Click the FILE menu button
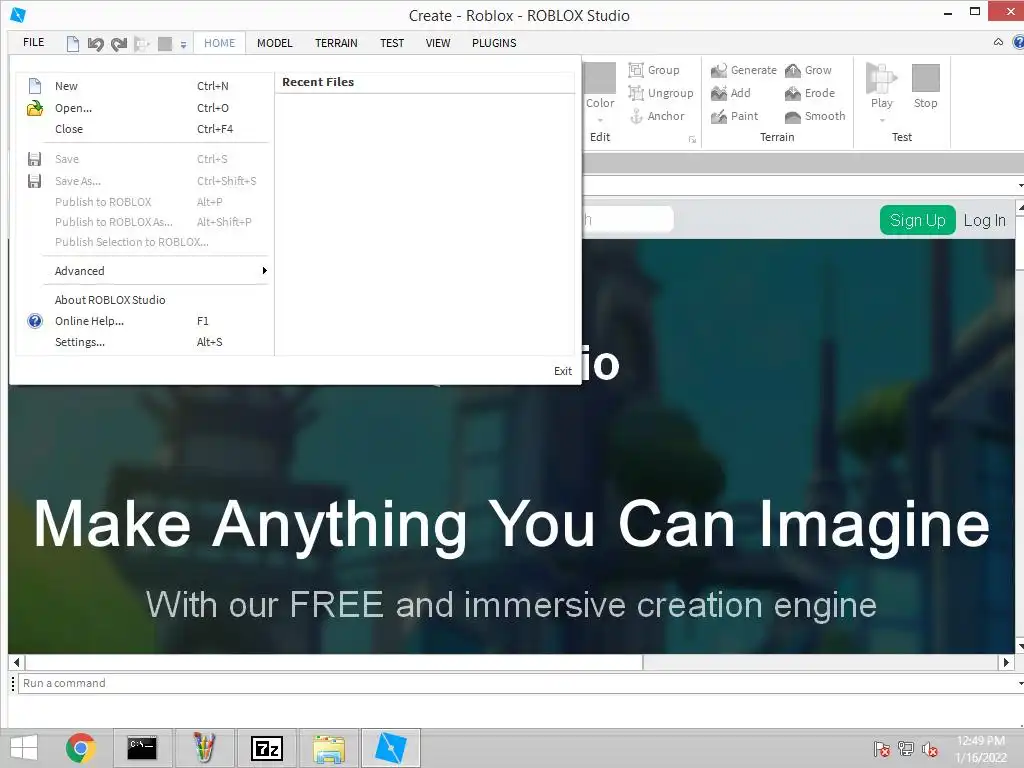Screen dimensions: 1024x768 click(x=33, y=42)
